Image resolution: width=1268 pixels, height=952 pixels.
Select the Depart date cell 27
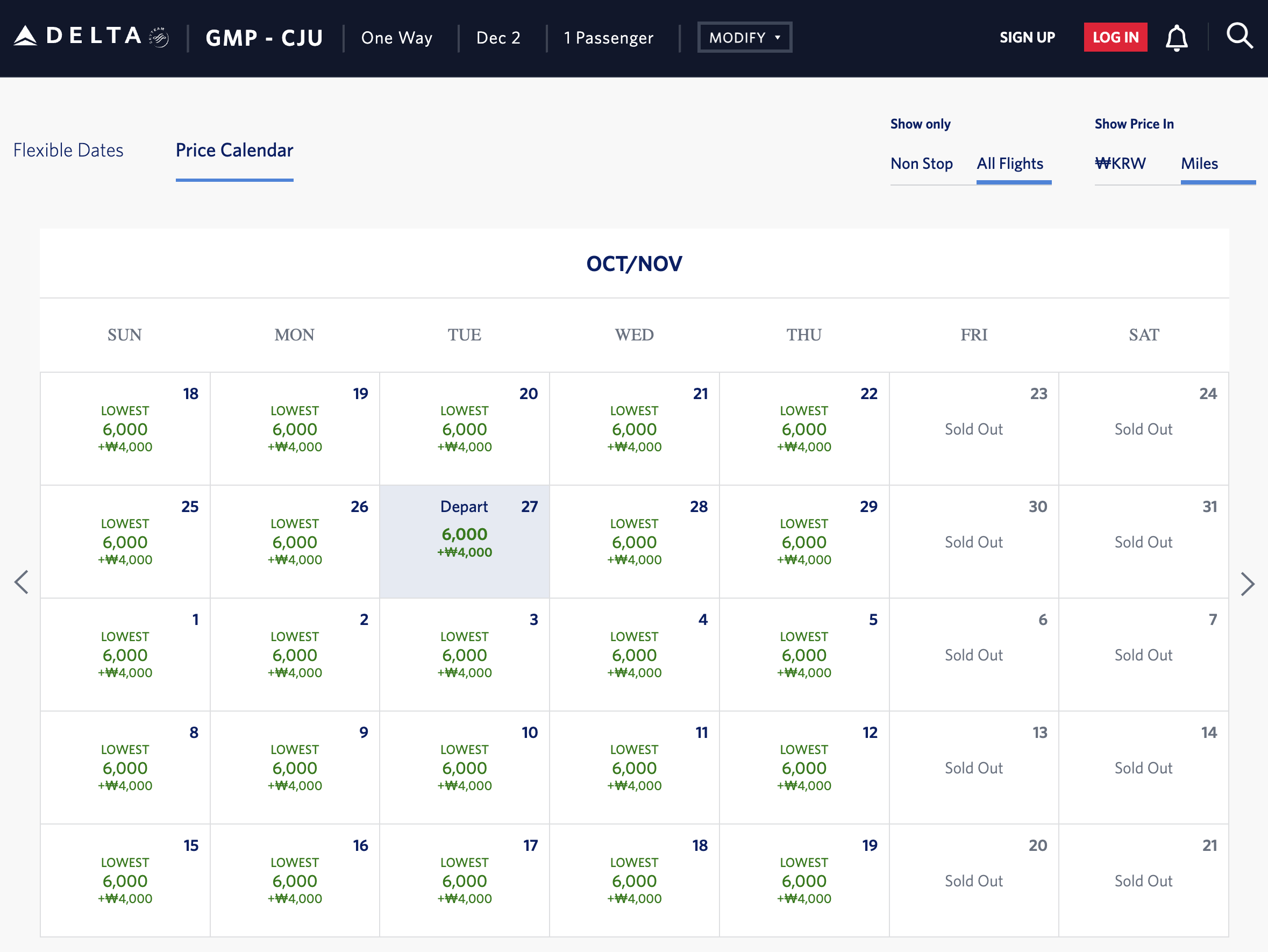[x=464, y=542]
